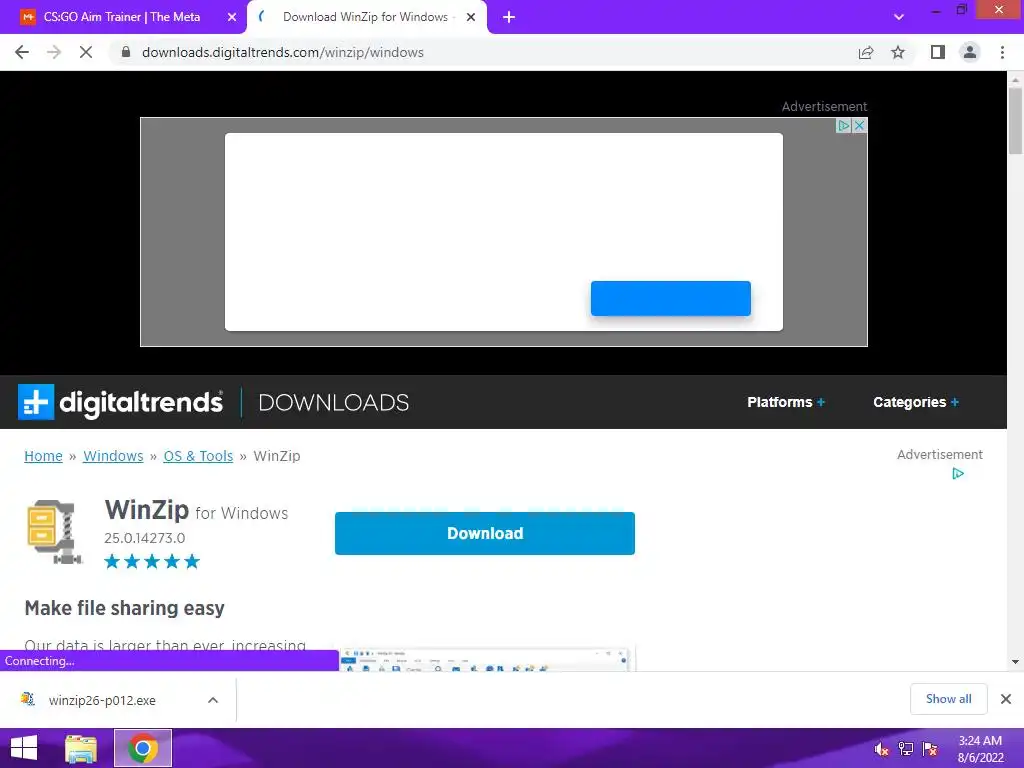Expand the tab search dropdown

[899, 17]
